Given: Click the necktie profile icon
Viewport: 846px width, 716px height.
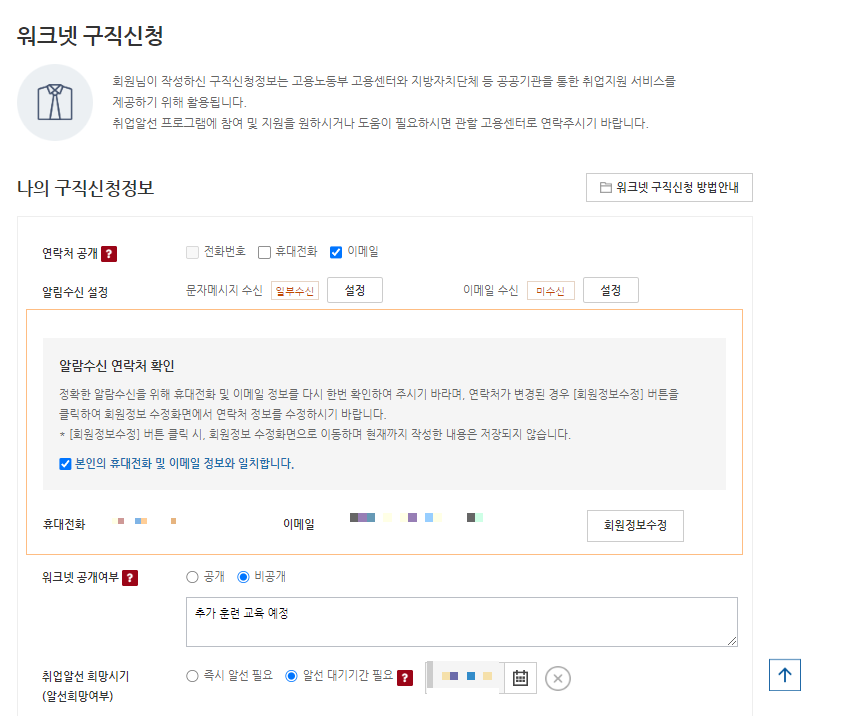Looking at the screenshot, I should (54, 103).
